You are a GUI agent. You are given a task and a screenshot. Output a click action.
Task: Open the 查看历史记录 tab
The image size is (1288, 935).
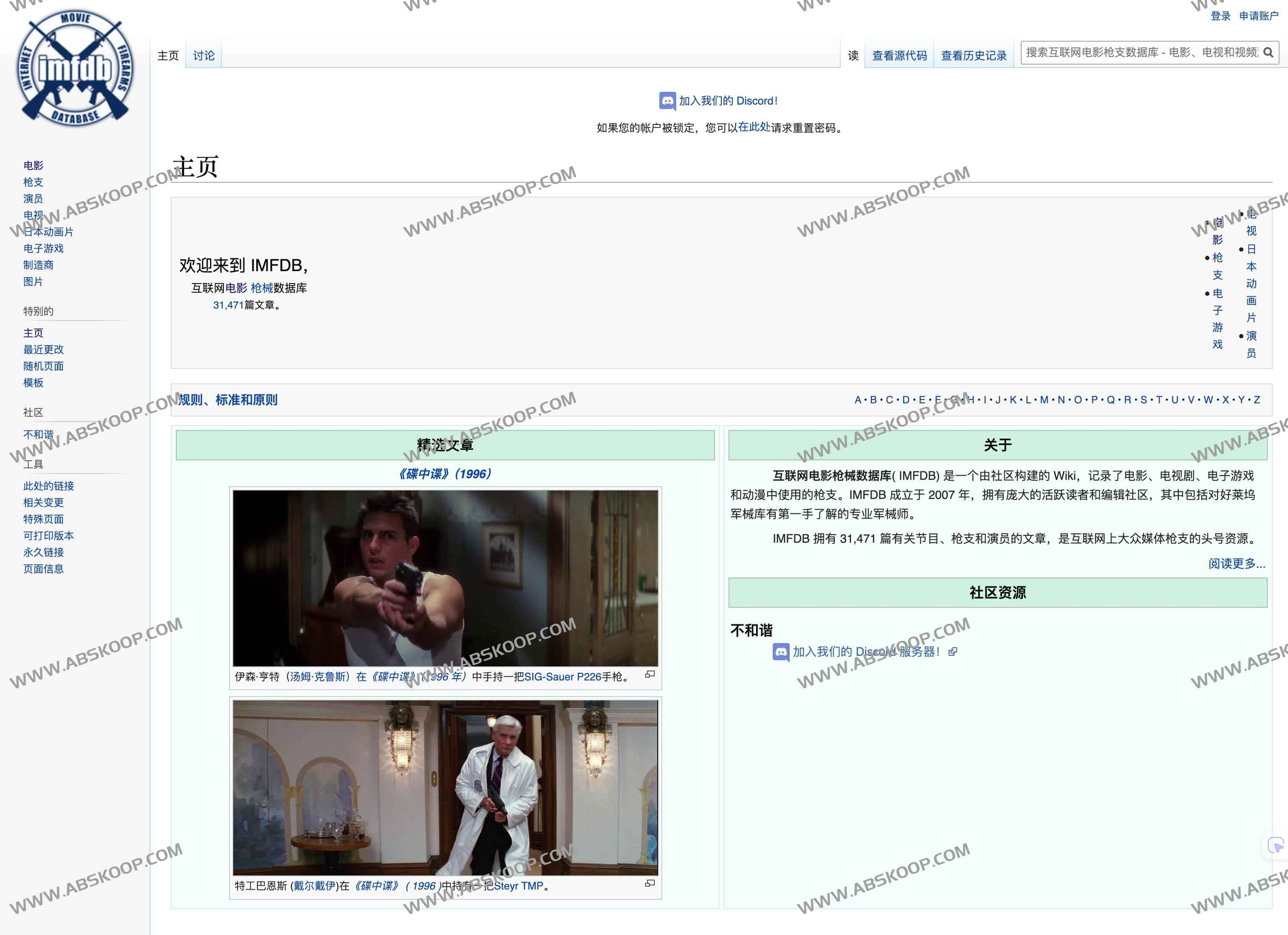coord(973,56)
